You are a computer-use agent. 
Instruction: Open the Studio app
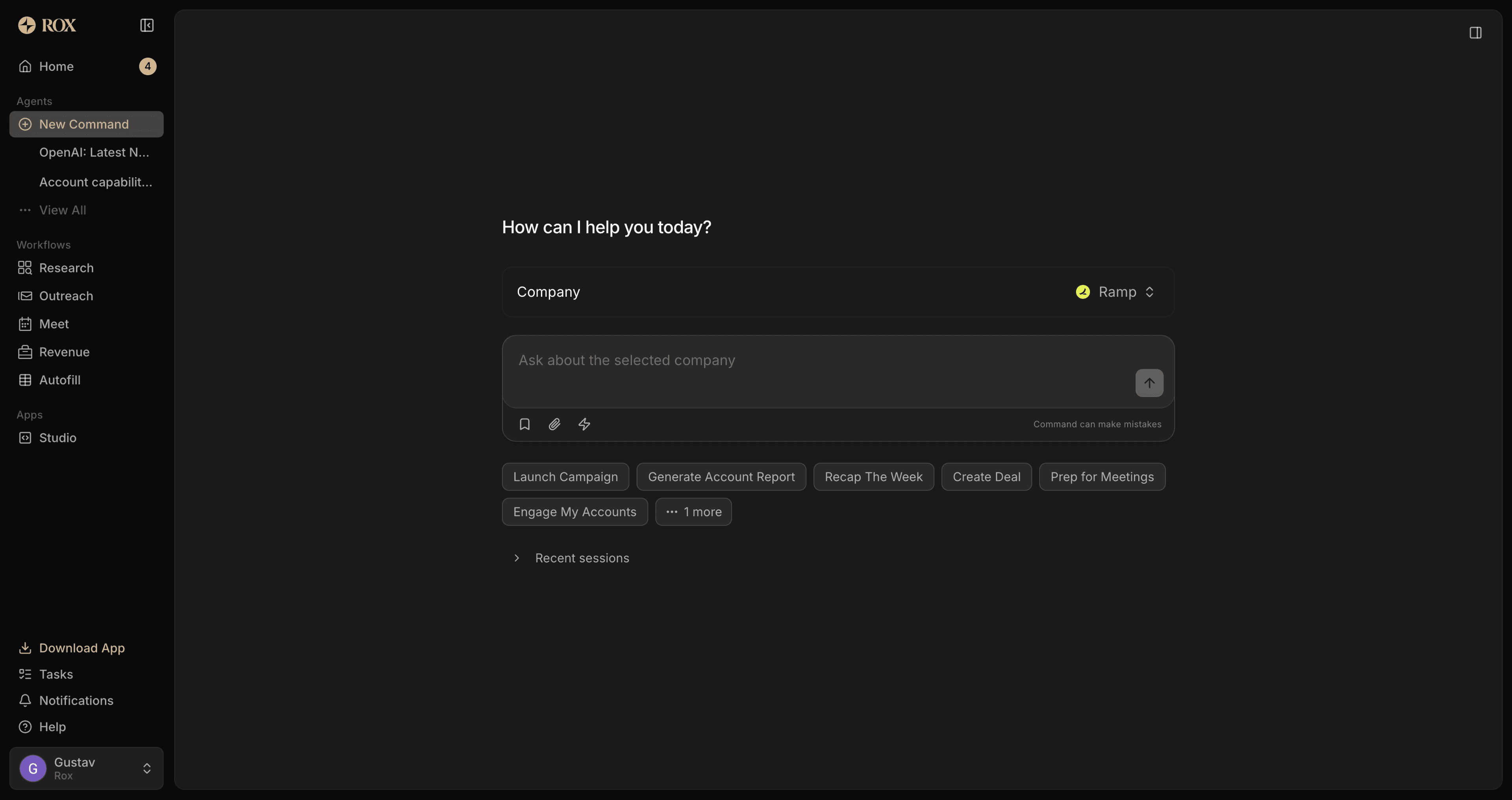tap(57, 438)
